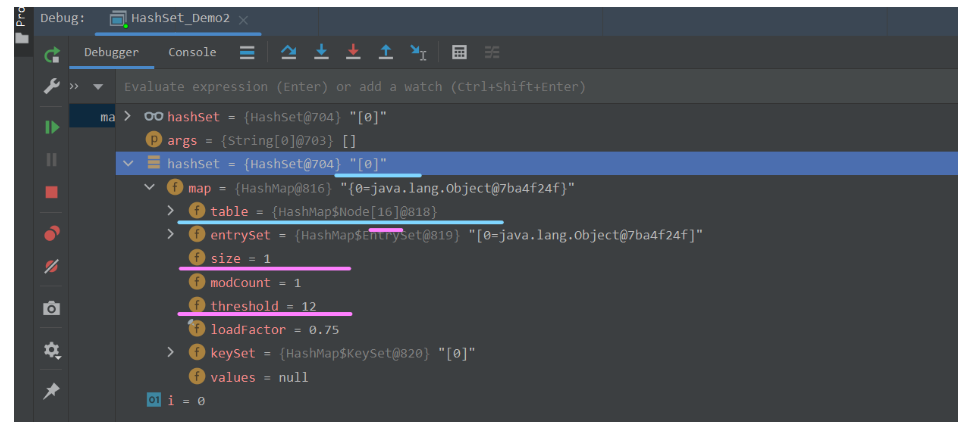Click the HashMap$EntrySet@819 value text

[379, 235]
